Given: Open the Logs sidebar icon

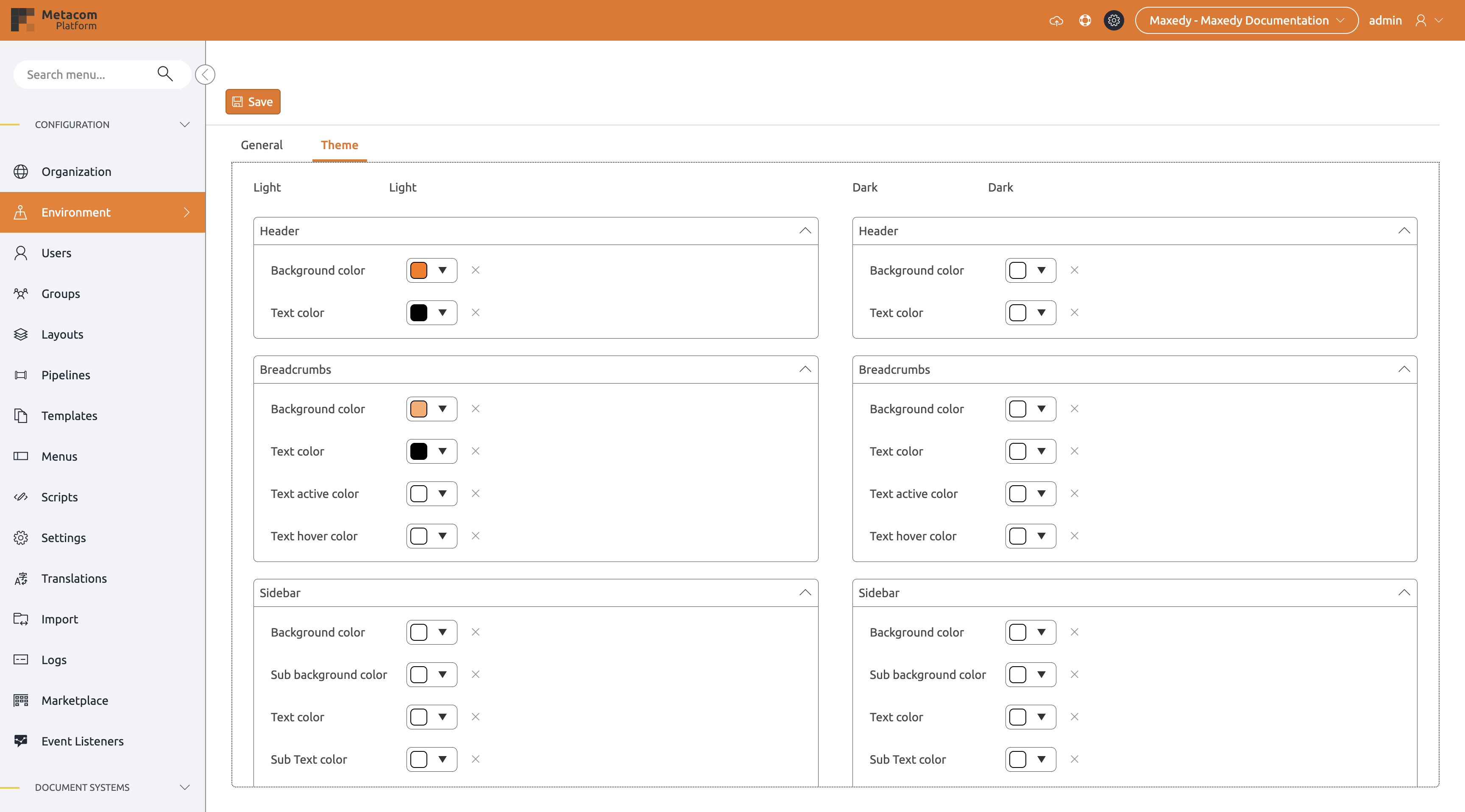Looking at the screenshot, I should click(x=21, y=659).
